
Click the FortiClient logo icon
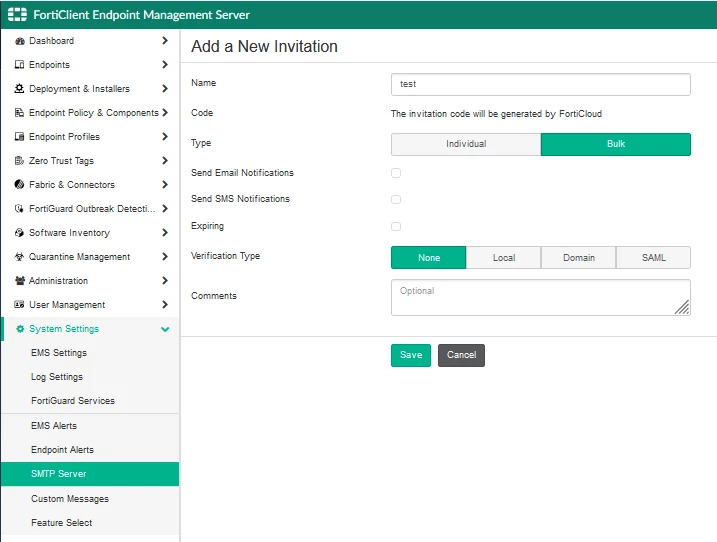17,15
